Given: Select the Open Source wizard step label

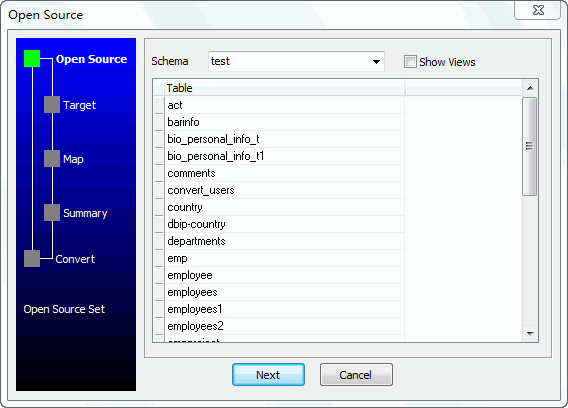Looking at the screenshot, I should pyautogui.click(x=92, y=59).
